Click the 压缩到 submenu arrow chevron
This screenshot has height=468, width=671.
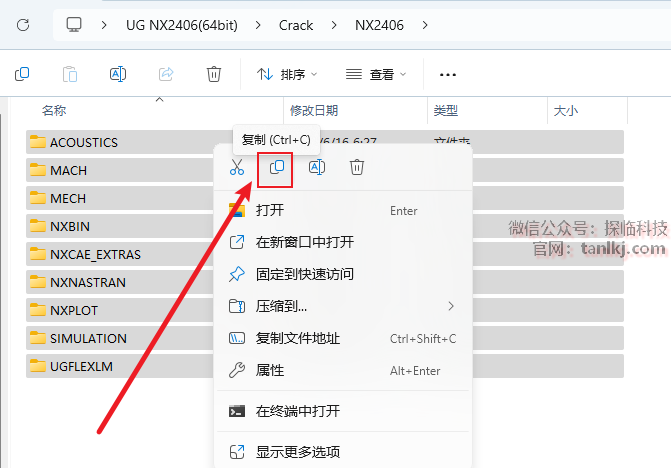pos(451,306)
